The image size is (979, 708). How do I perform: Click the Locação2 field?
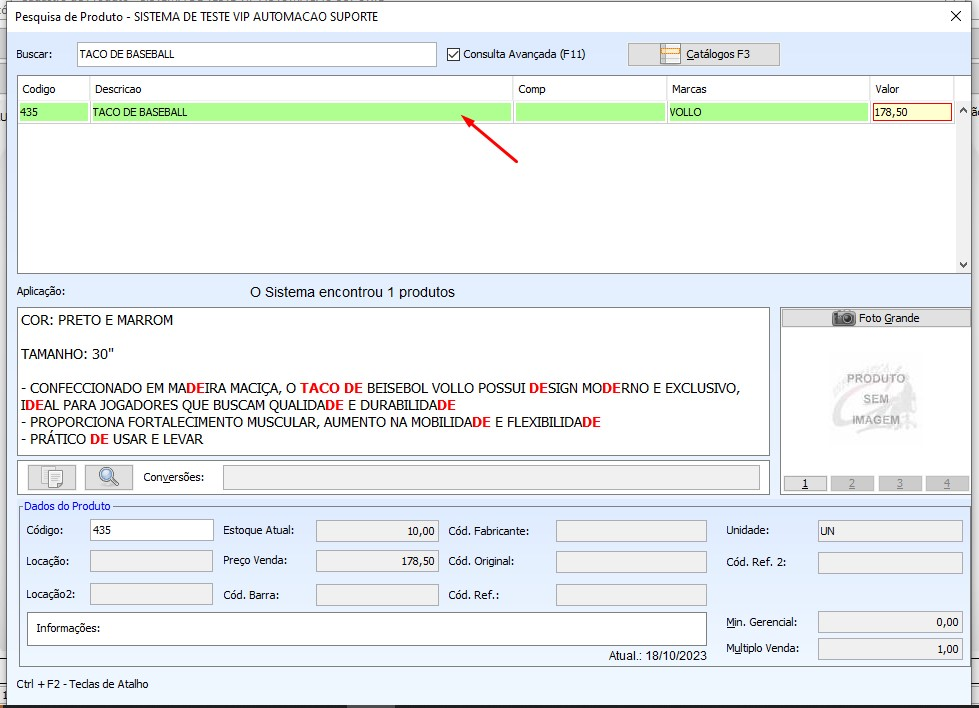(x=152, y=594)
